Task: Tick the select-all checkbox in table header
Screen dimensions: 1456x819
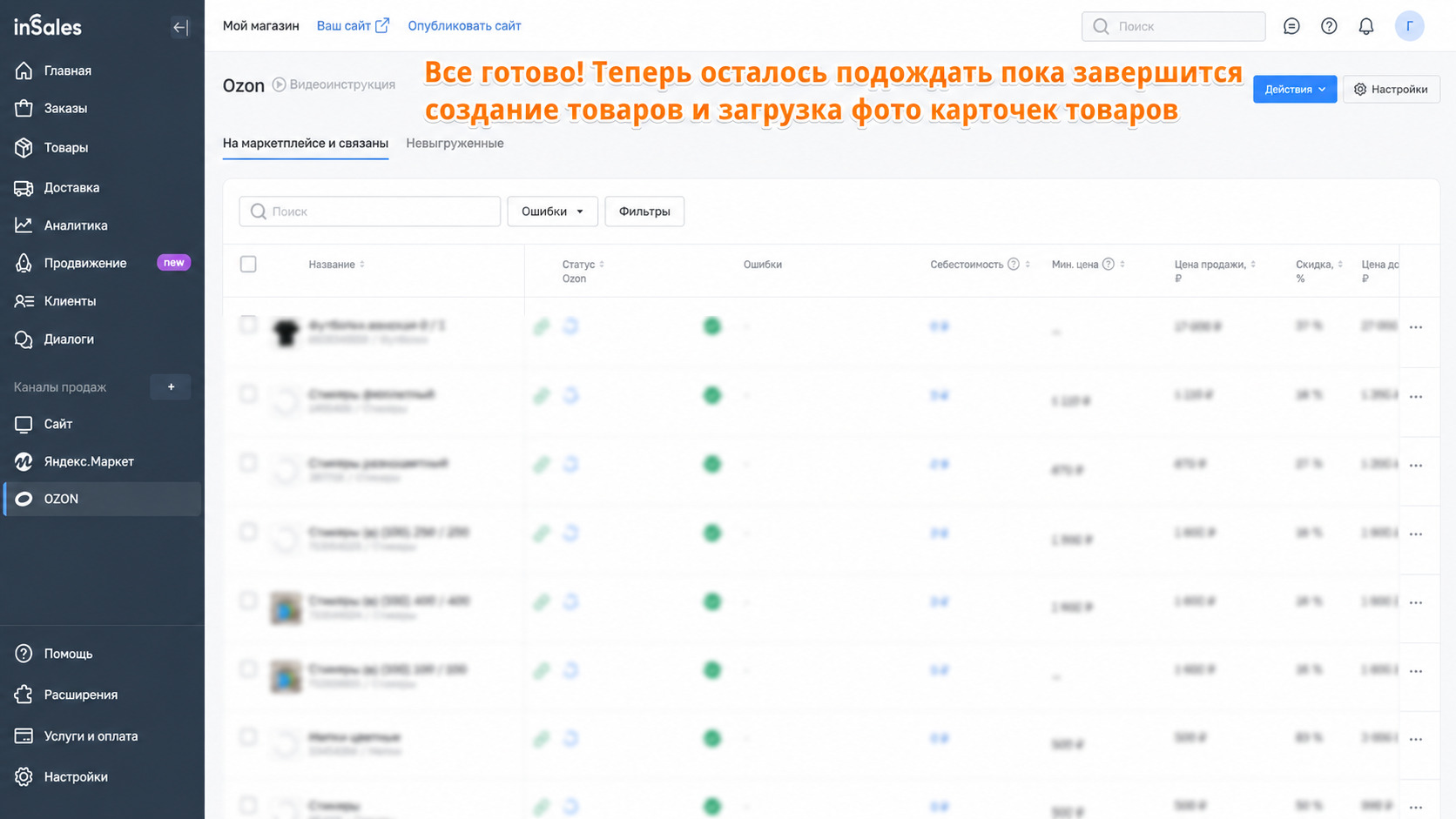Action: [248, 264]
